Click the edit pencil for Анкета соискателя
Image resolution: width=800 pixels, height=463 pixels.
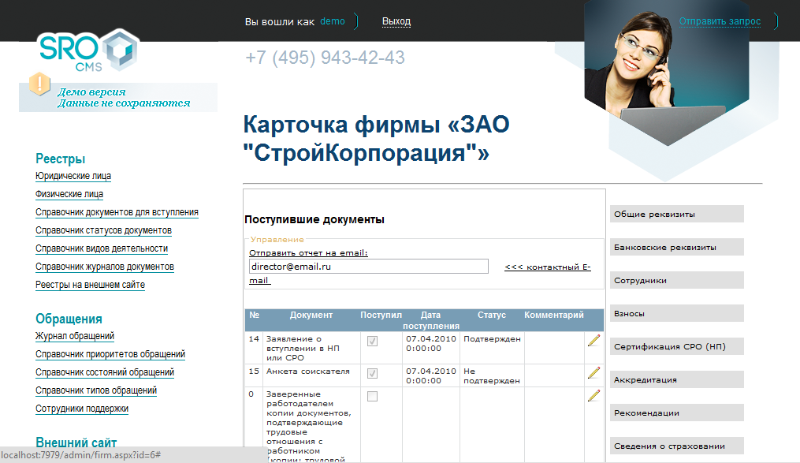coord(594,373)
